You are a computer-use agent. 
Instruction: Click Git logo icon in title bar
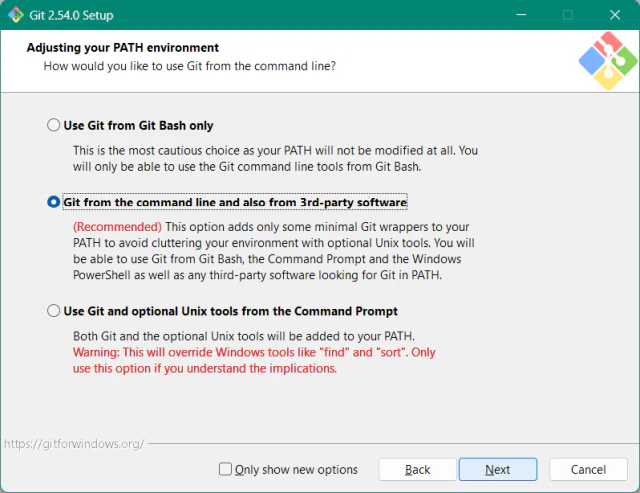(16, 15)
